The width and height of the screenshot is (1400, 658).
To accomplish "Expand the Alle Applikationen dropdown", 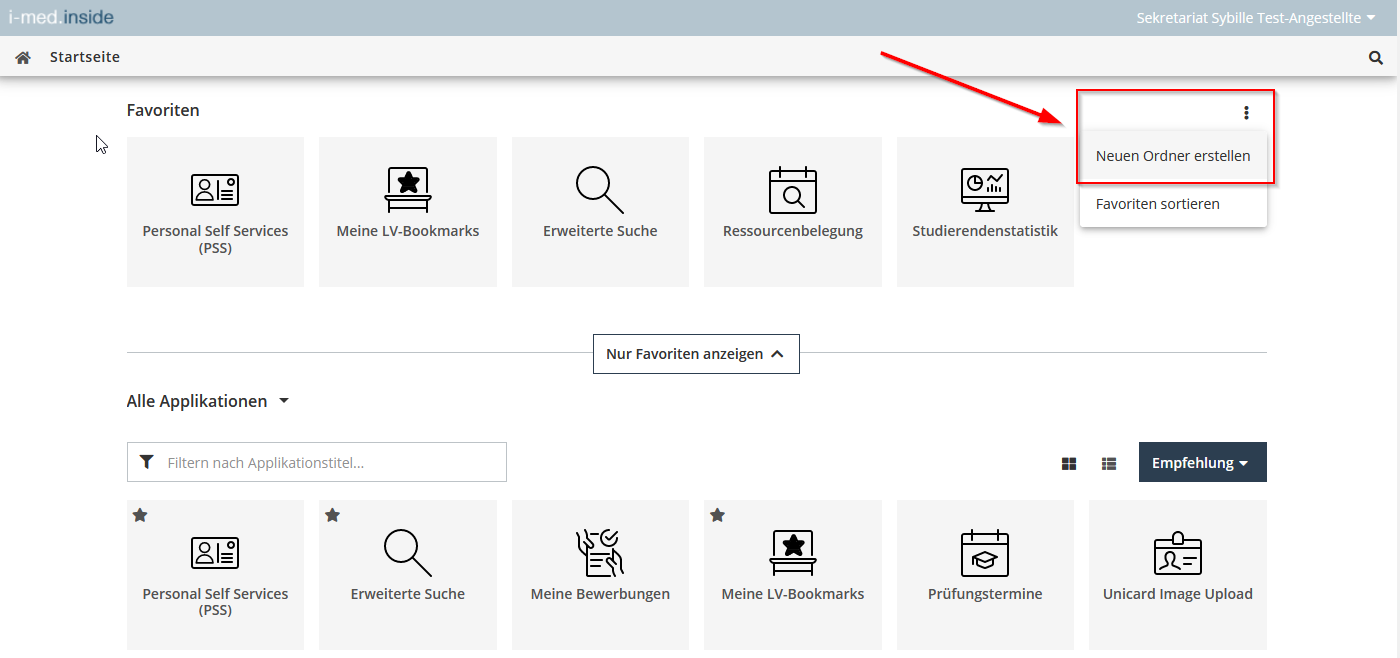I will click(207, 401).
